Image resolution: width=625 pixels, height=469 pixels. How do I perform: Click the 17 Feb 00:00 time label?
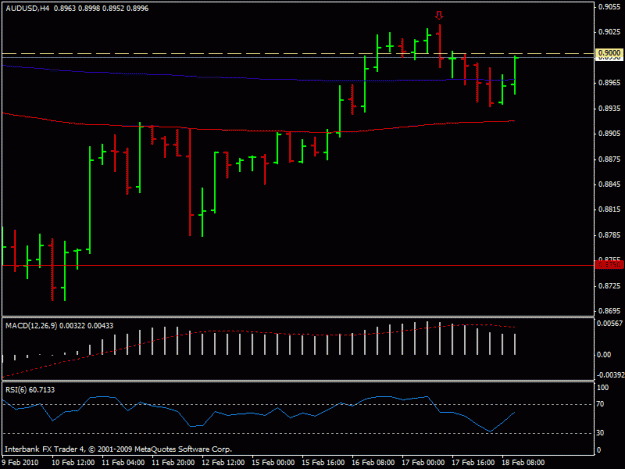pyautogui.click(x=423, y=463)
